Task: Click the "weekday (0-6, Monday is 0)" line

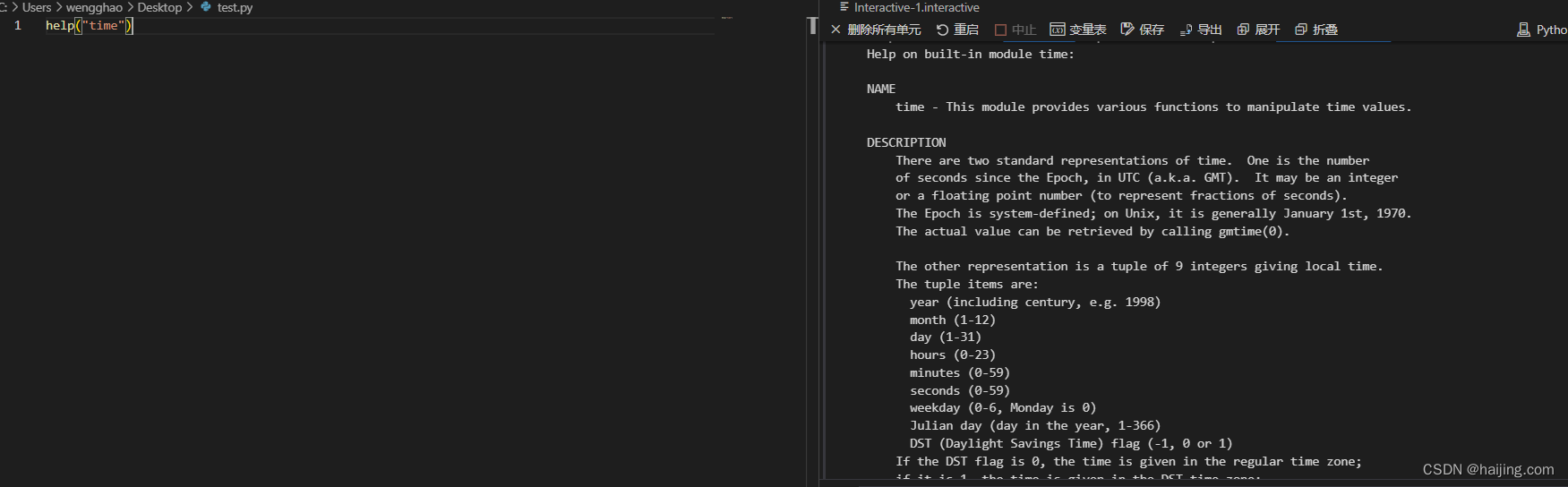Action: [1003, 408]
